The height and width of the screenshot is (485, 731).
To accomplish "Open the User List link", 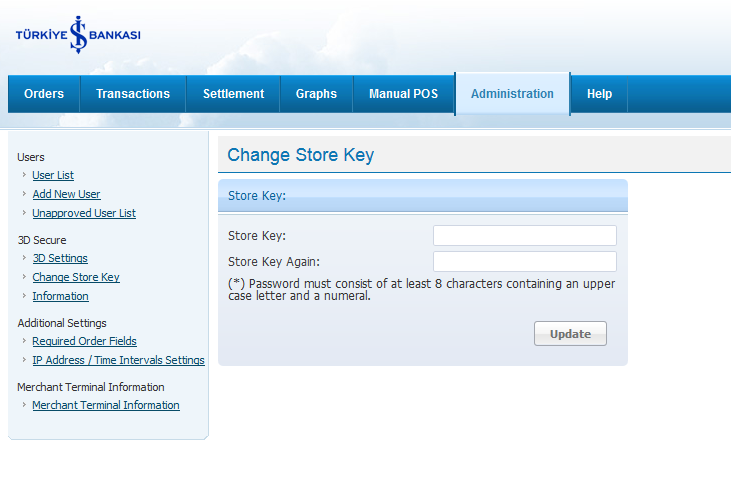I will 53,175.
